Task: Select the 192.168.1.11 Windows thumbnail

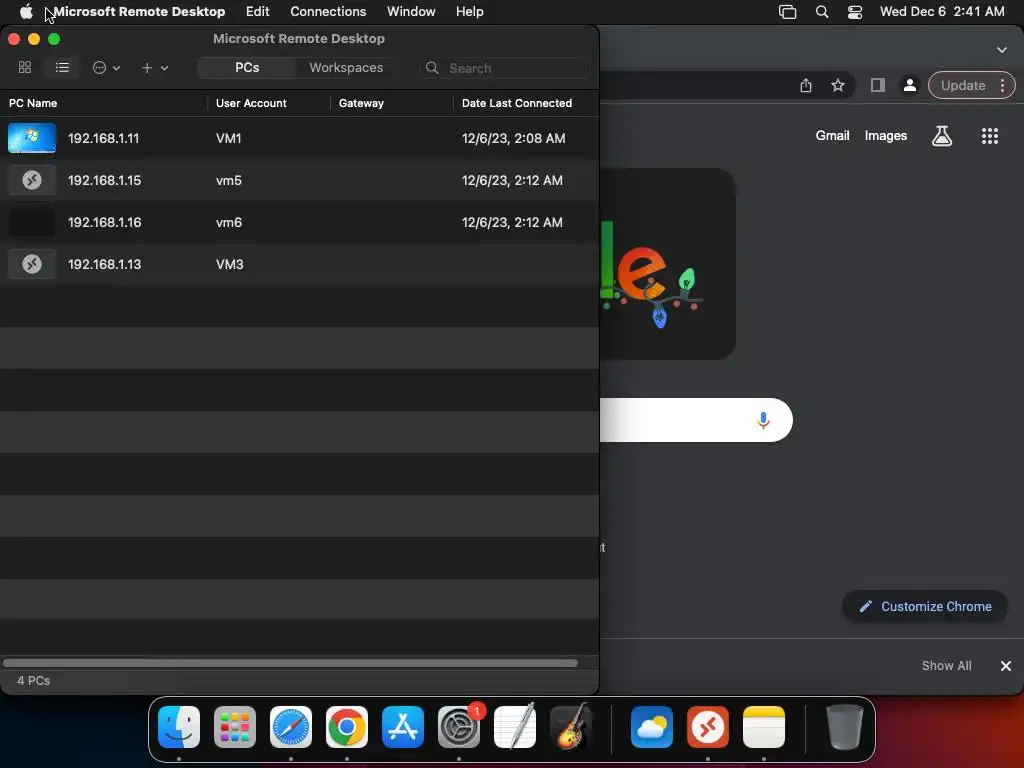Action: click(32, 138)
